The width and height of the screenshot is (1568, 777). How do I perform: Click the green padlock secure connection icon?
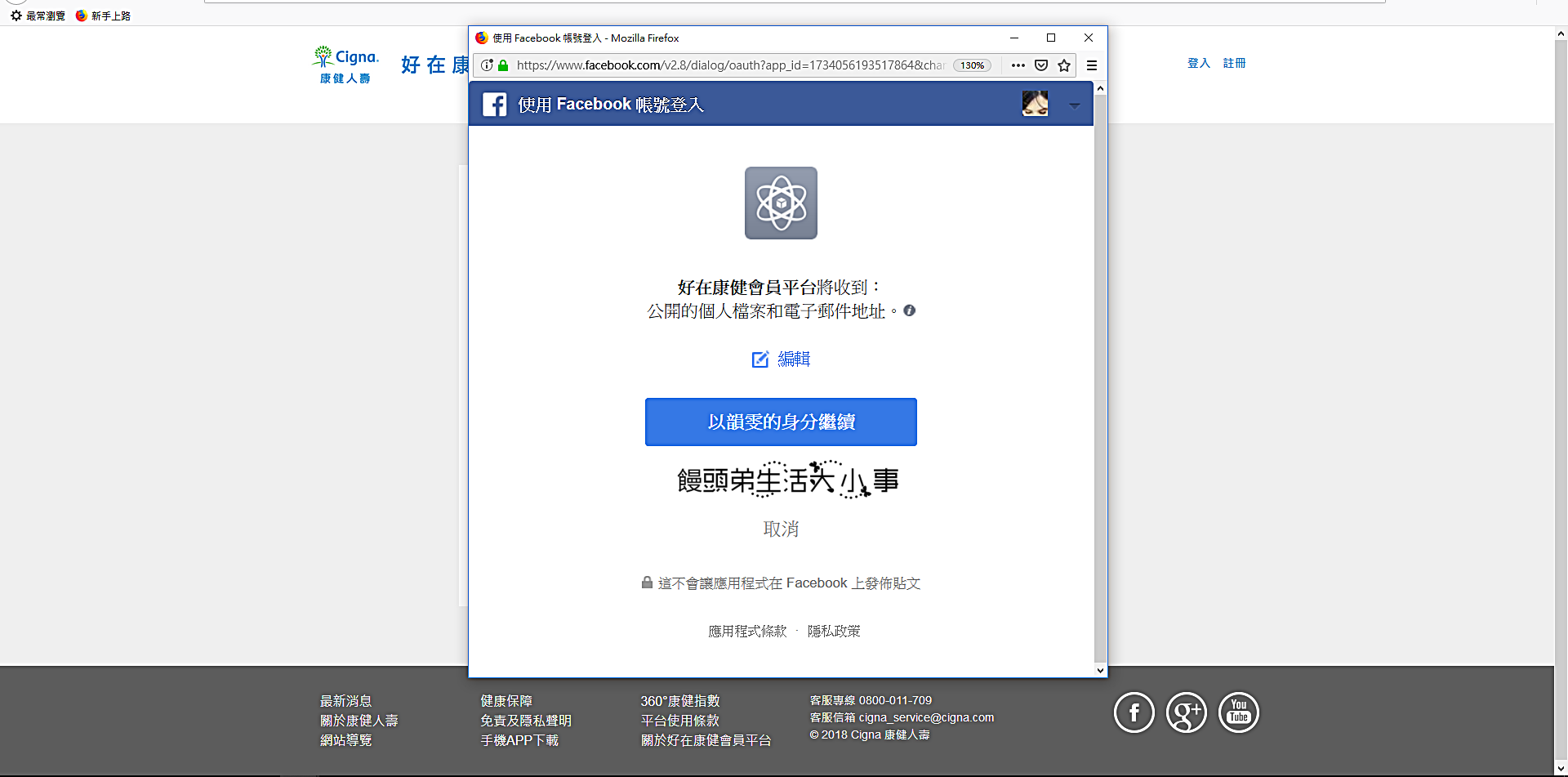pos(503,65)
